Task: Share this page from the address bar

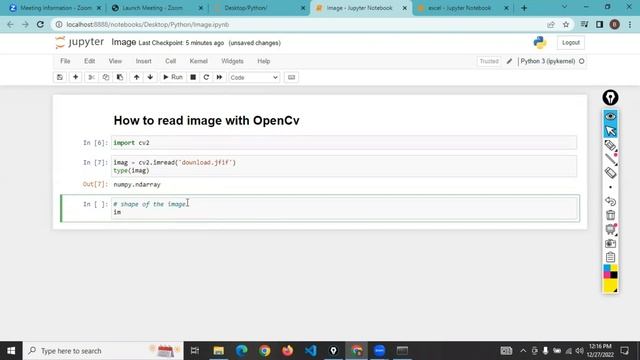Action: tap(551, 24)
